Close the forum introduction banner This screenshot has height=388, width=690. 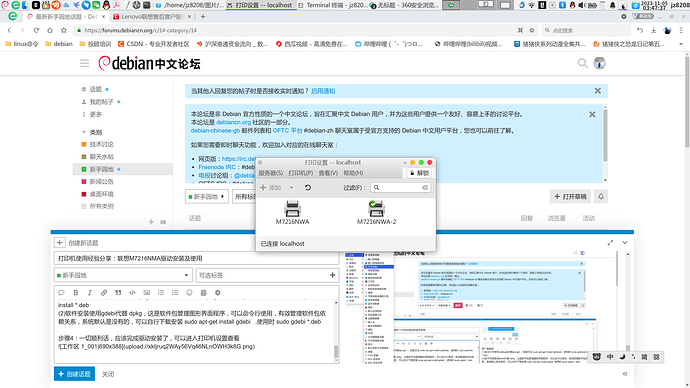click(592, 114)
